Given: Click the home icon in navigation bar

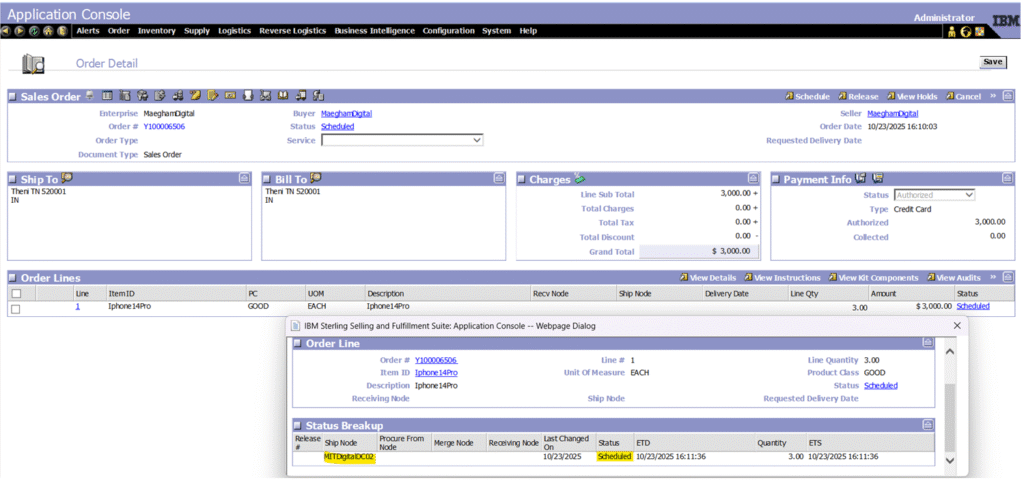Looking at the screenshot, I should pyautogui.click(x=48, y=31).
